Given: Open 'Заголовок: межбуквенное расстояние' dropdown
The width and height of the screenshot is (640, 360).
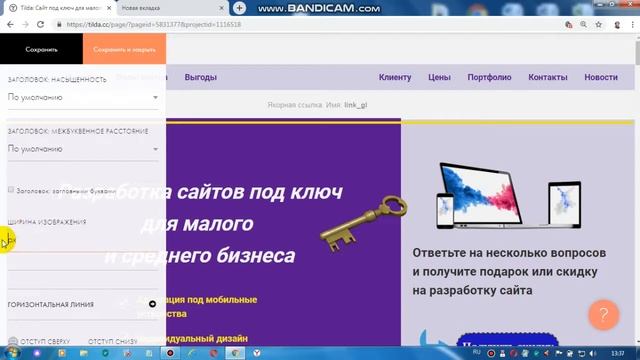Looking at the screenshot, I should coord(83,149).
